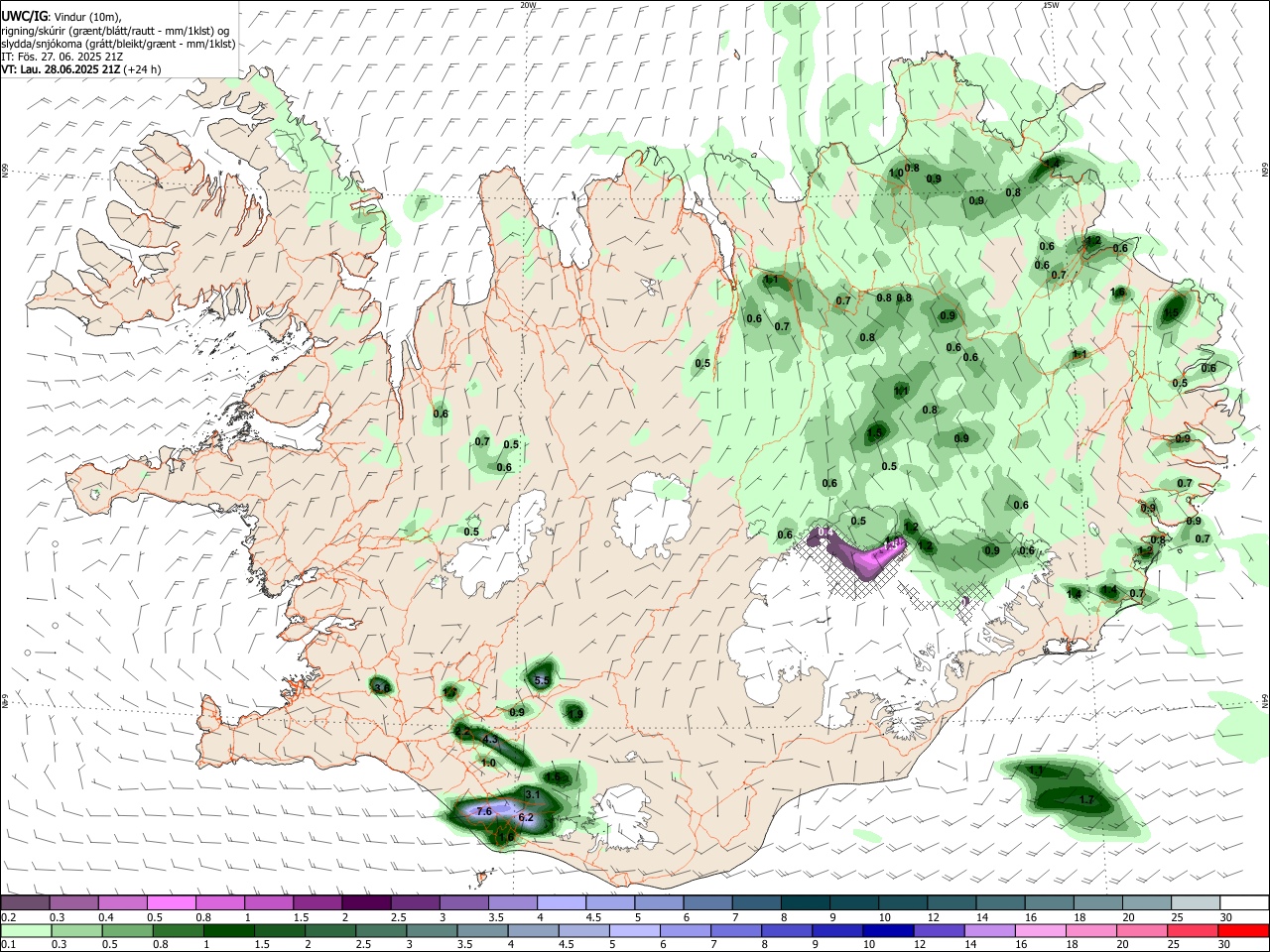Click top legend dark teal swatch between 8 and 9
The image size is (1270, 952).
click(x=805, y=902)
